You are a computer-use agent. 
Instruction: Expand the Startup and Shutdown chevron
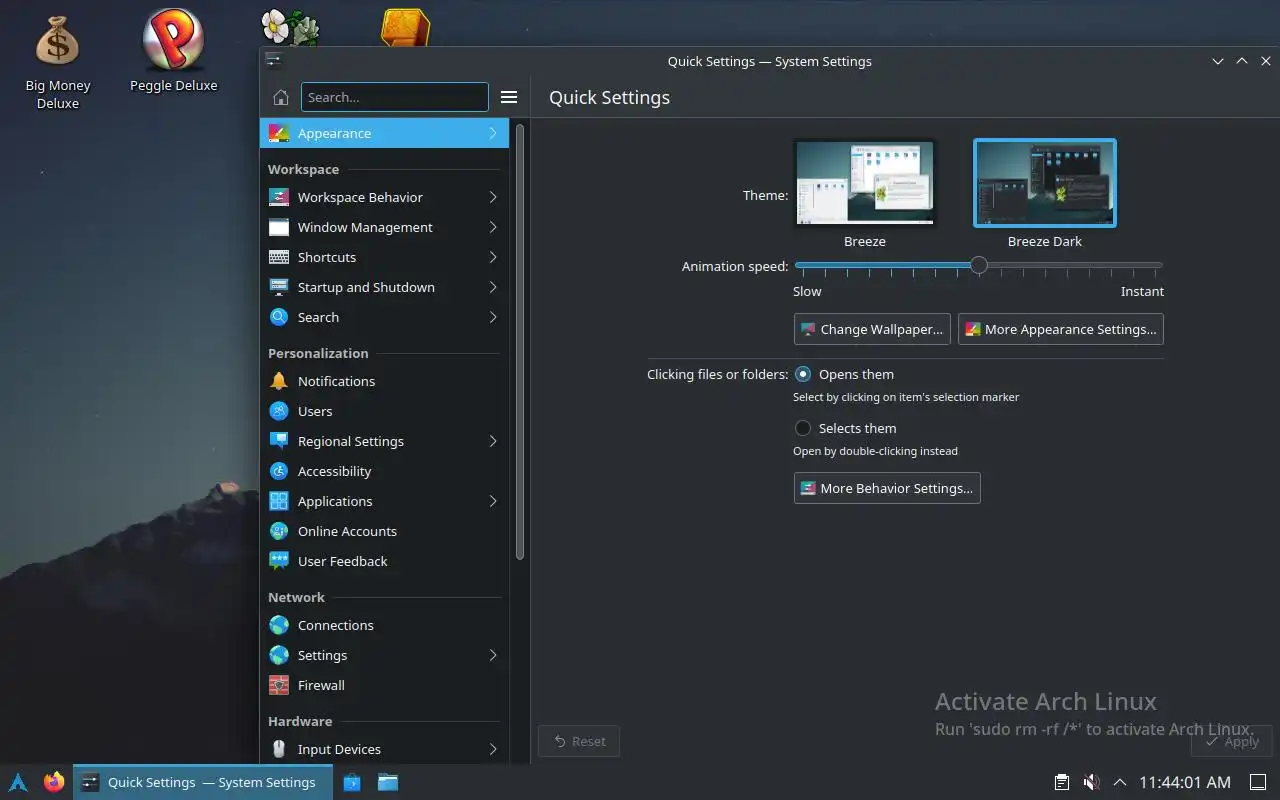493,287
